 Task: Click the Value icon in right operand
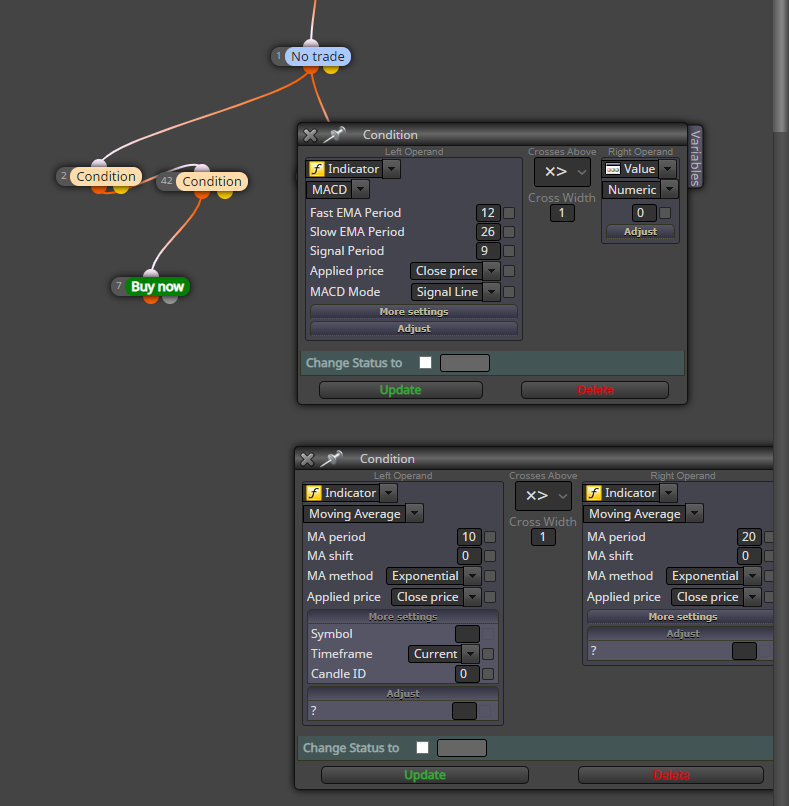613,169
